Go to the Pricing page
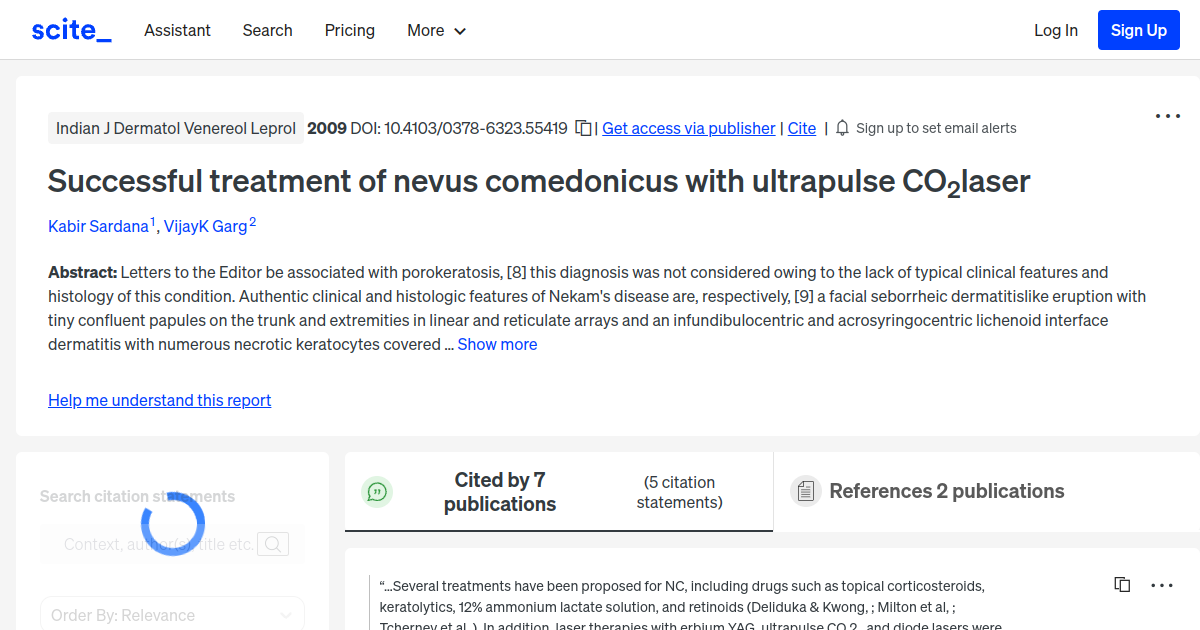The height and width of the screenshot is (630, 1200). [349, 30]
